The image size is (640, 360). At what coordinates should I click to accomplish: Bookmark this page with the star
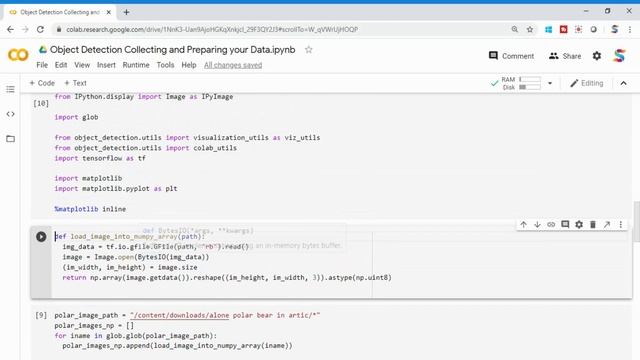point(530,29)
